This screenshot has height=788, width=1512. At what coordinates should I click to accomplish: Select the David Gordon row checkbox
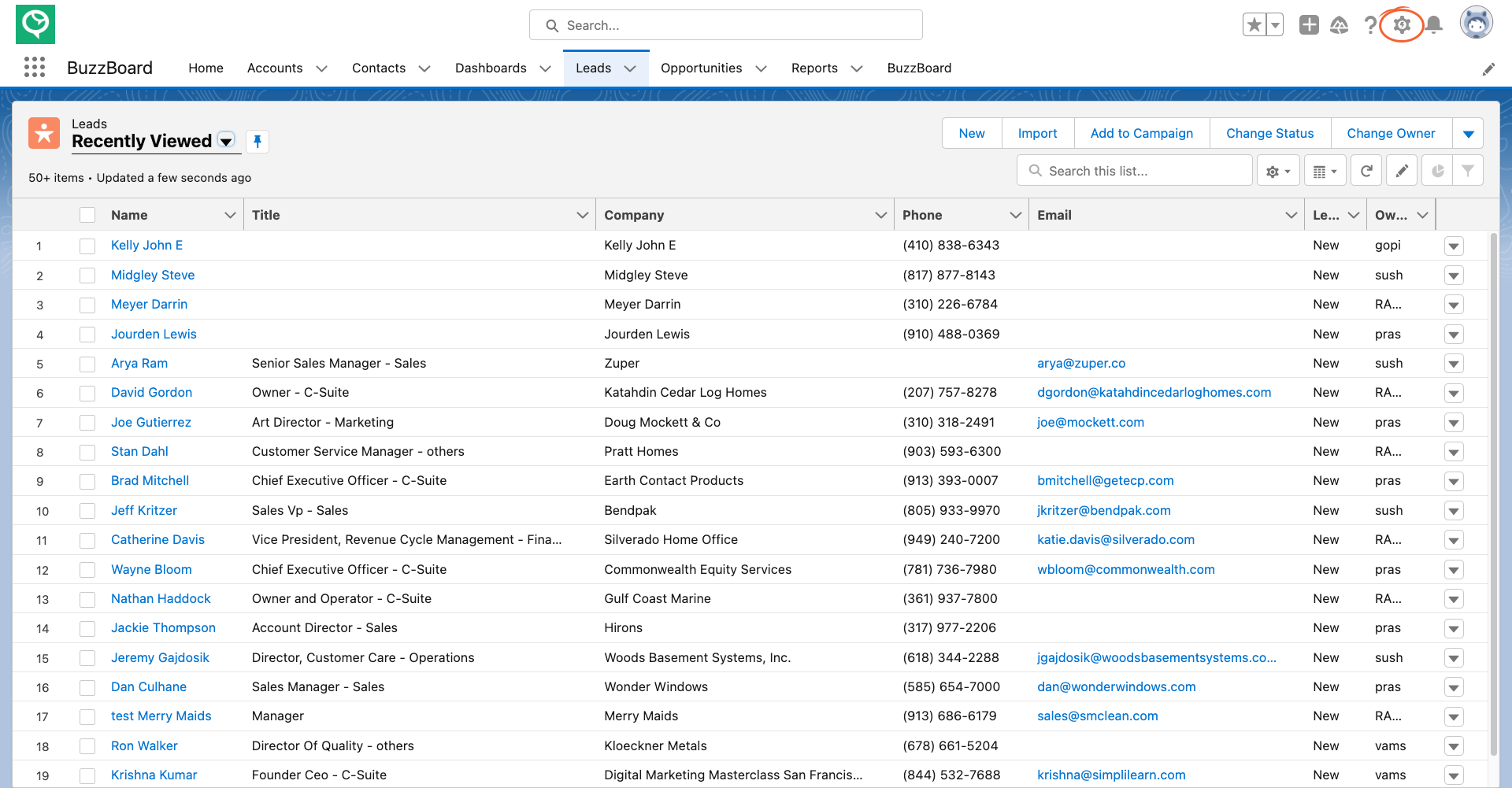point(87,393)
